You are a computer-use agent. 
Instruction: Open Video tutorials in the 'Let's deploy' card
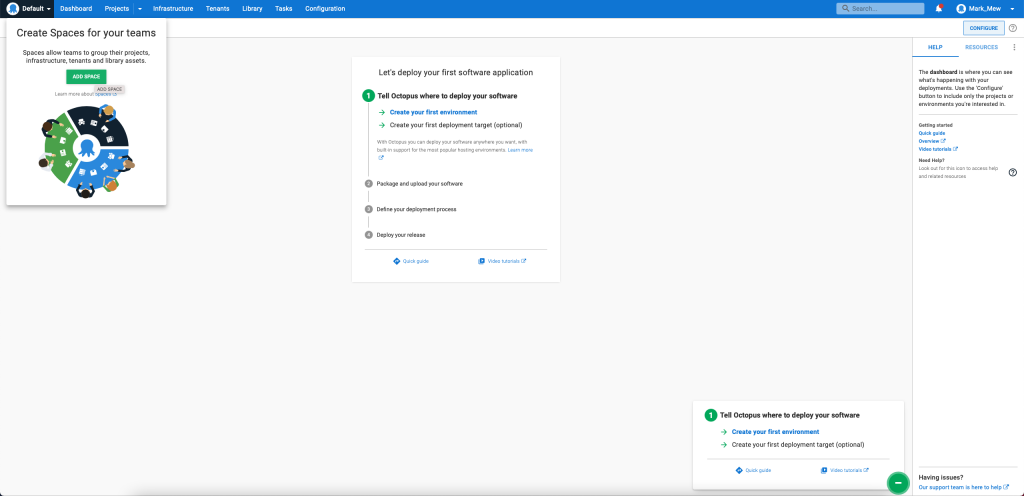[502, 261]
